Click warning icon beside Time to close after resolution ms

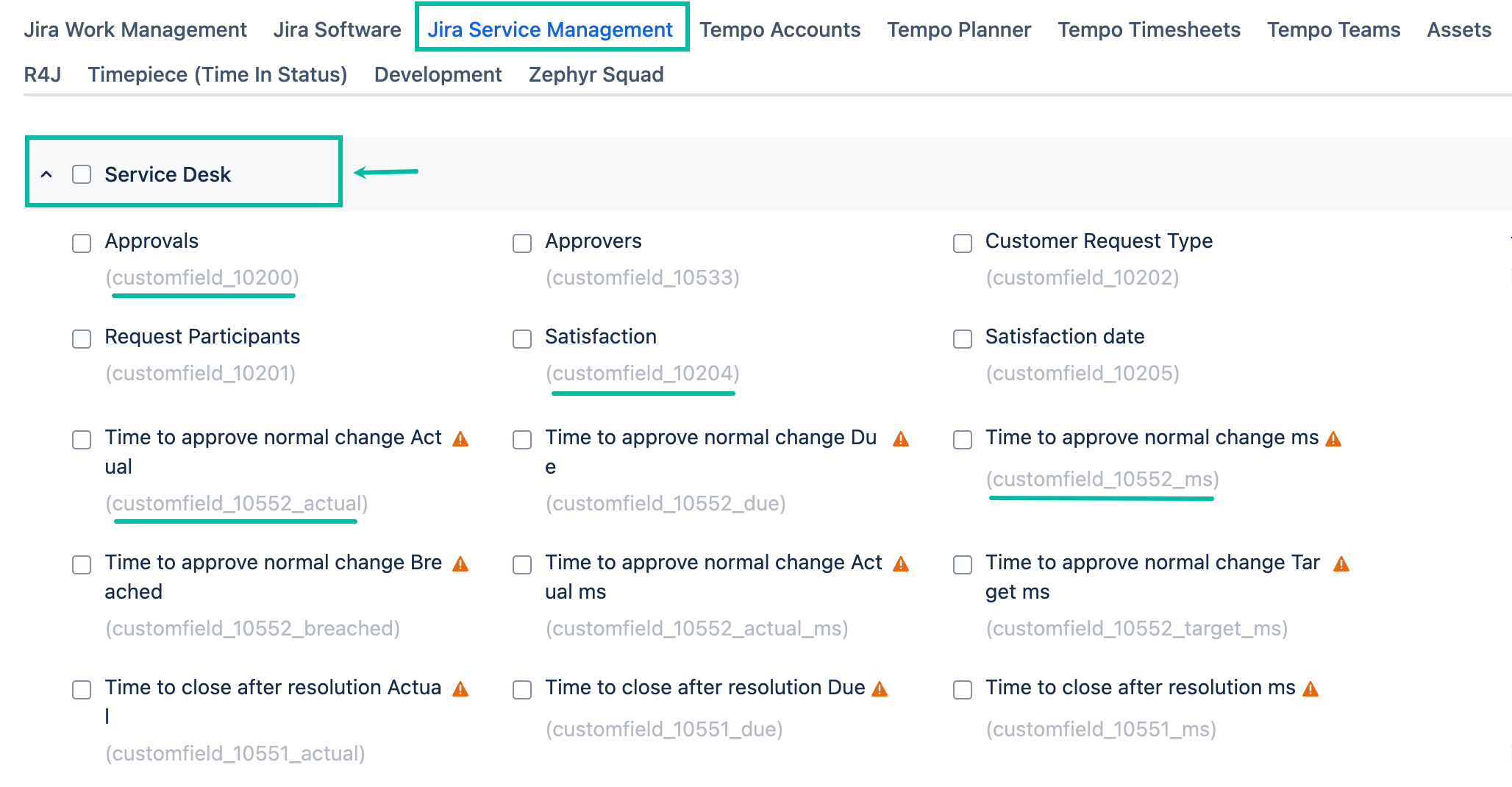1310,689
